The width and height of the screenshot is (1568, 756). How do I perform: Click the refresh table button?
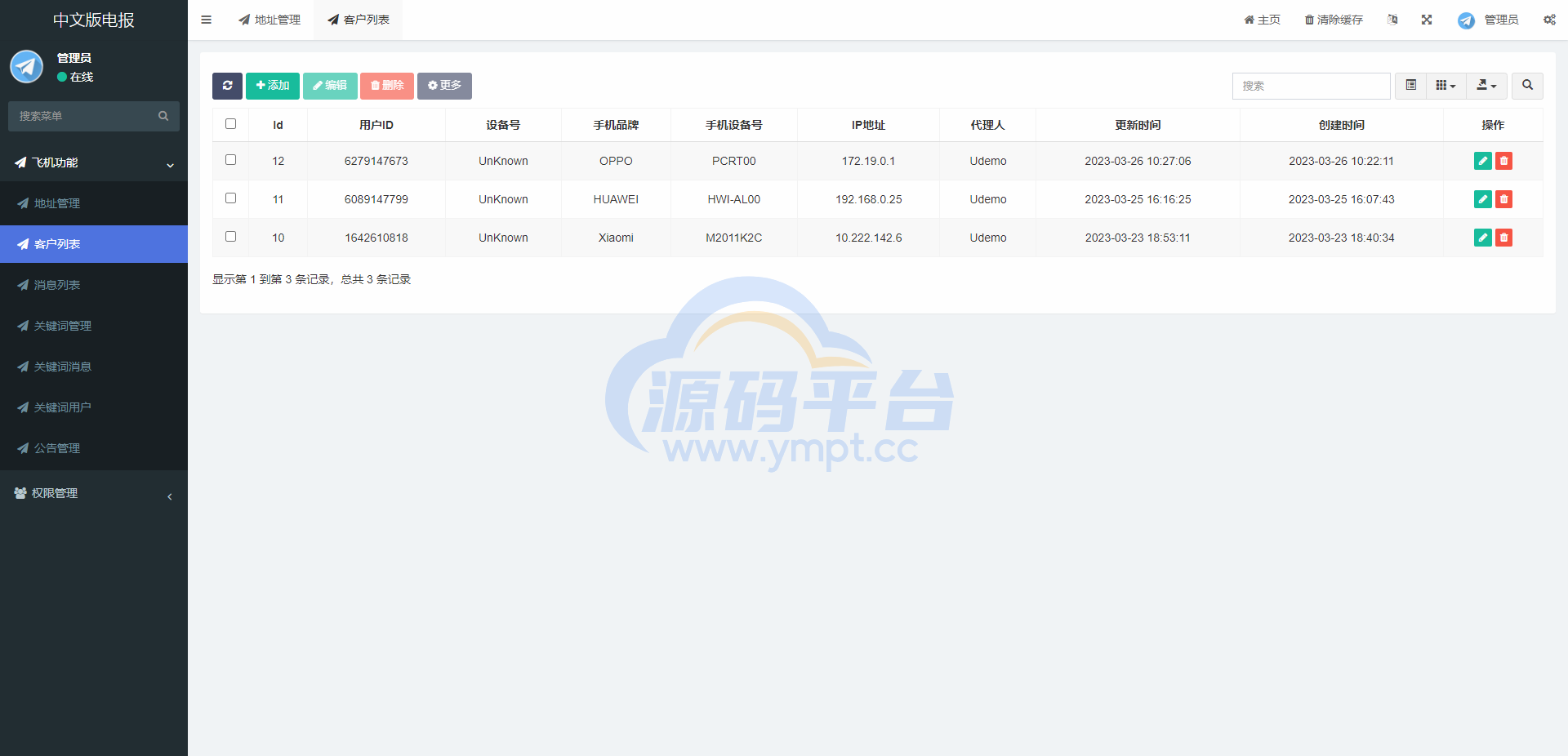(x=227, y=86)
